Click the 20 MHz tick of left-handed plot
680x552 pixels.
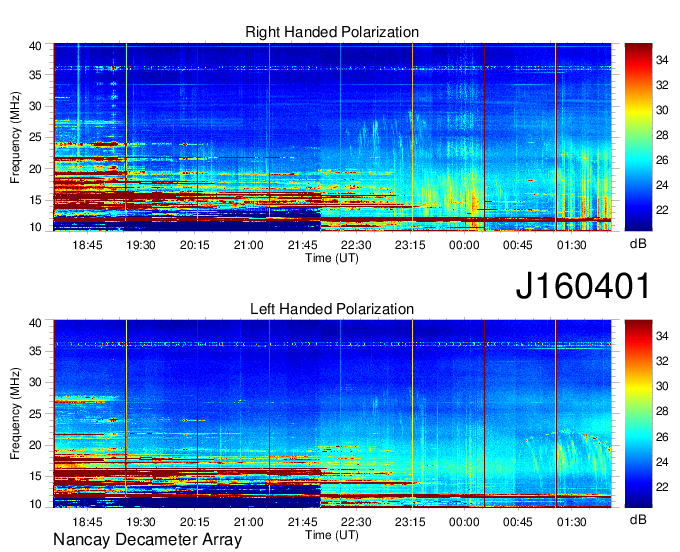coord(35,445)
